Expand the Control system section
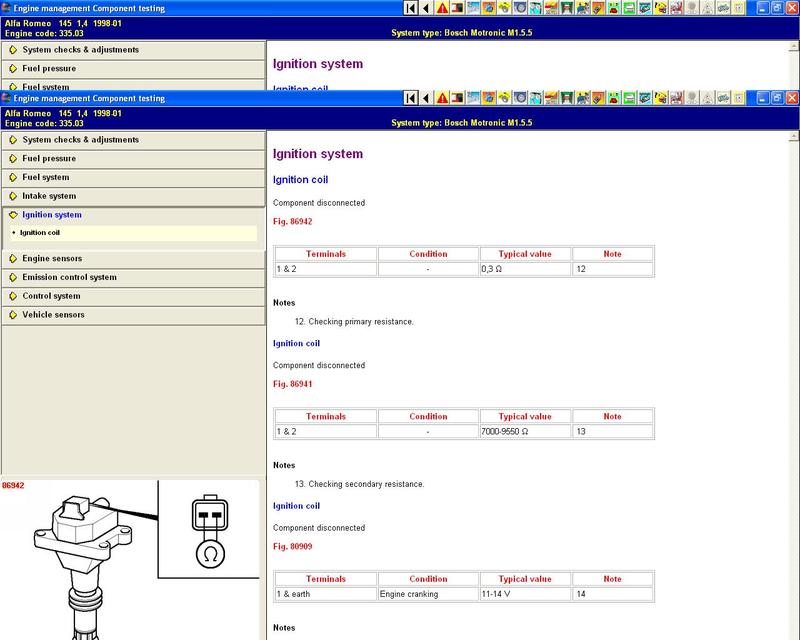 [134, 296]
